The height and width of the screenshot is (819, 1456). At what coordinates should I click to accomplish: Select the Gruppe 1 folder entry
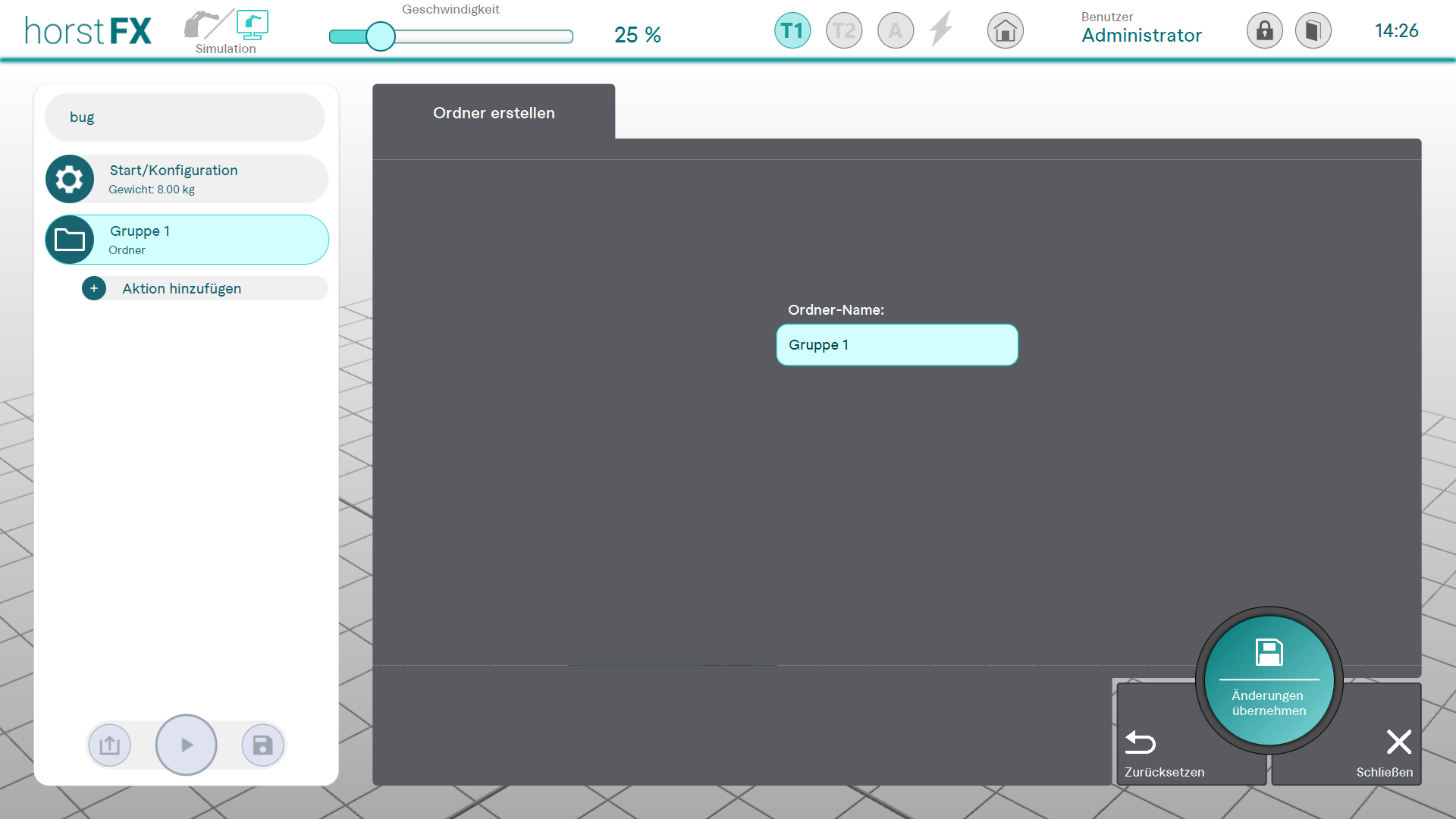(186, 240)
